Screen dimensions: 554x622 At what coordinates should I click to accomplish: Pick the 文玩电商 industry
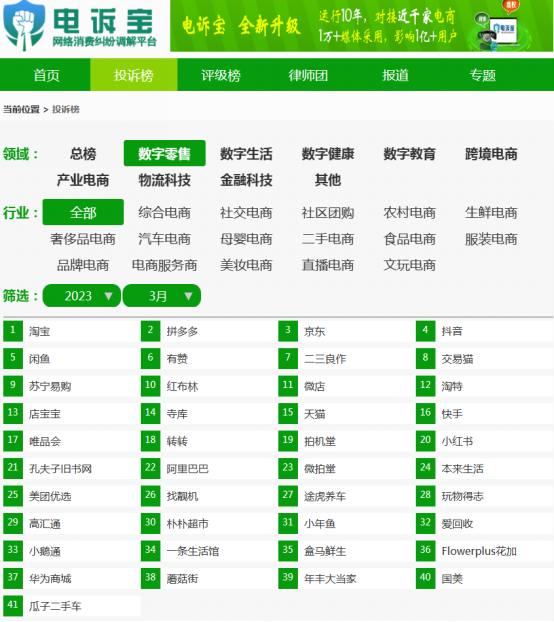[410, 265]
